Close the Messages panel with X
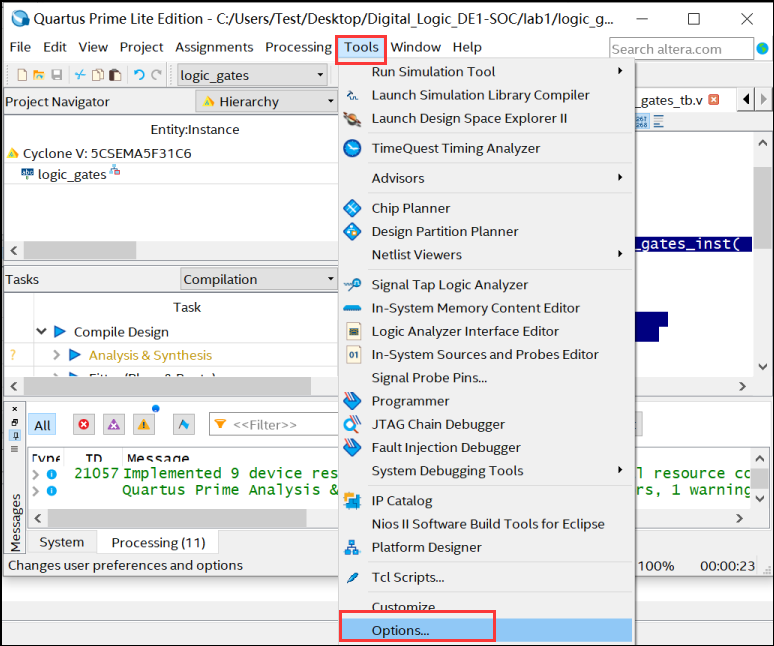 coord(15,409)
